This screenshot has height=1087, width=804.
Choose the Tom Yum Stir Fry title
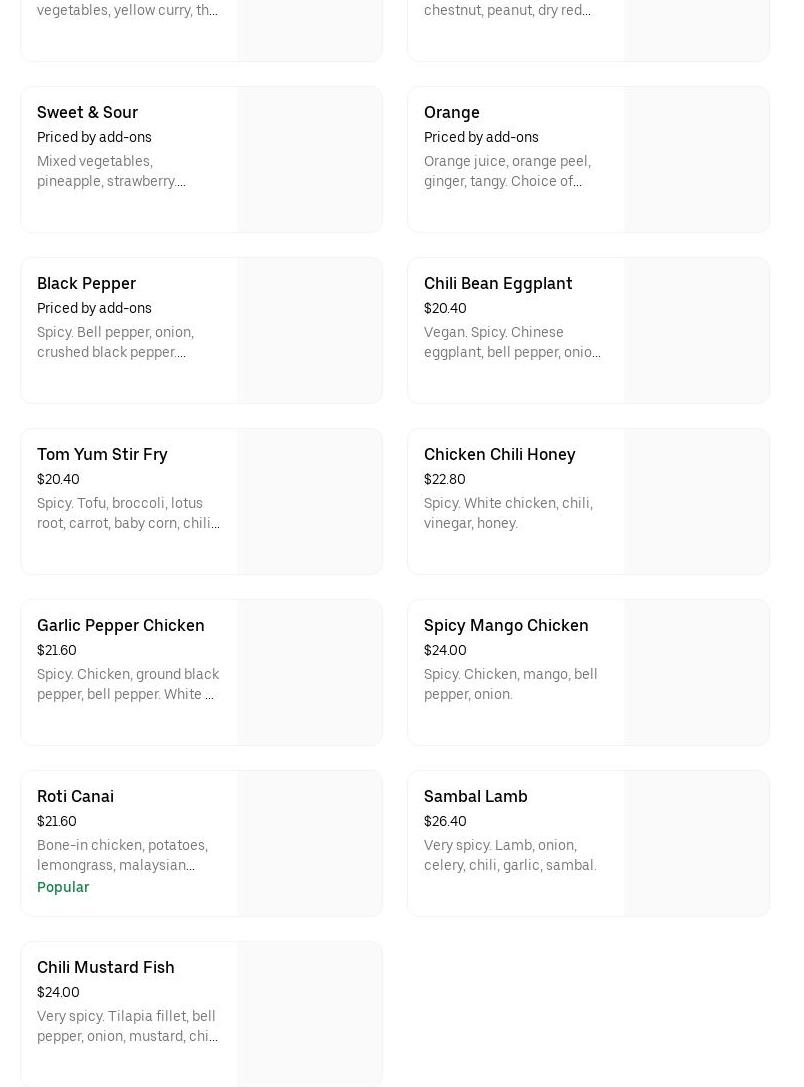pyautogui.click(x=102, y=454)
